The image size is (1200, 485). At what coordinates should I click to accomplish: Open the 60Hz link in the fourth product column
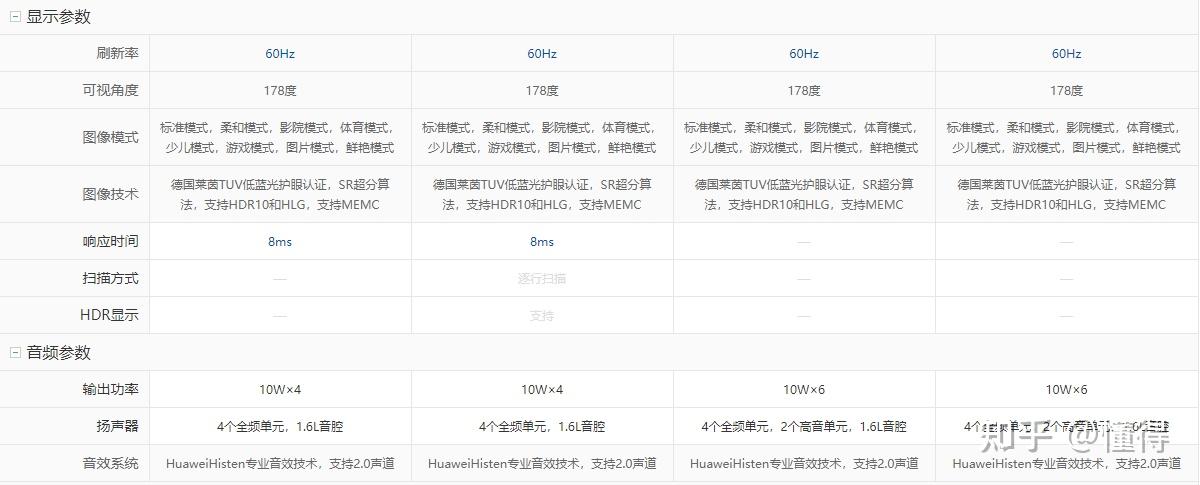(1066, 54)
